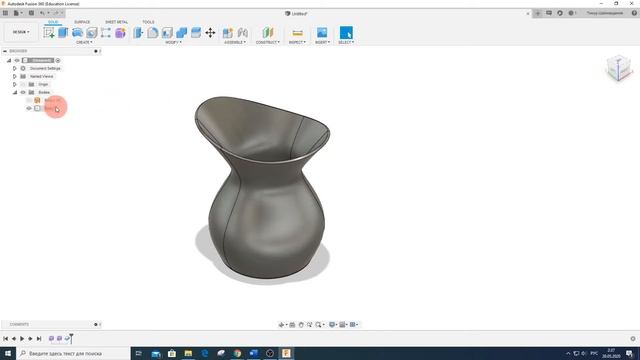Open the Create dropdown menu

point(84,42)
